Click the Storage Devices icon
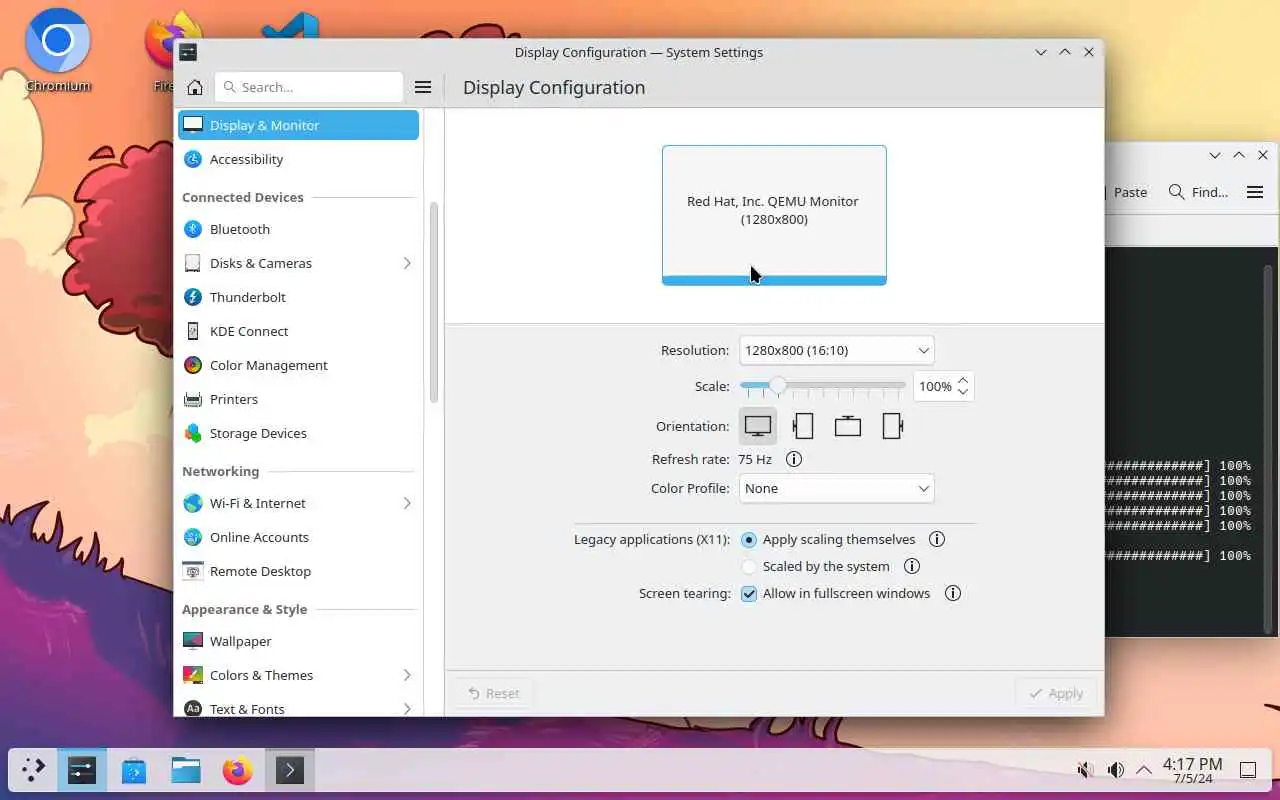 click(x=193, y=433)
